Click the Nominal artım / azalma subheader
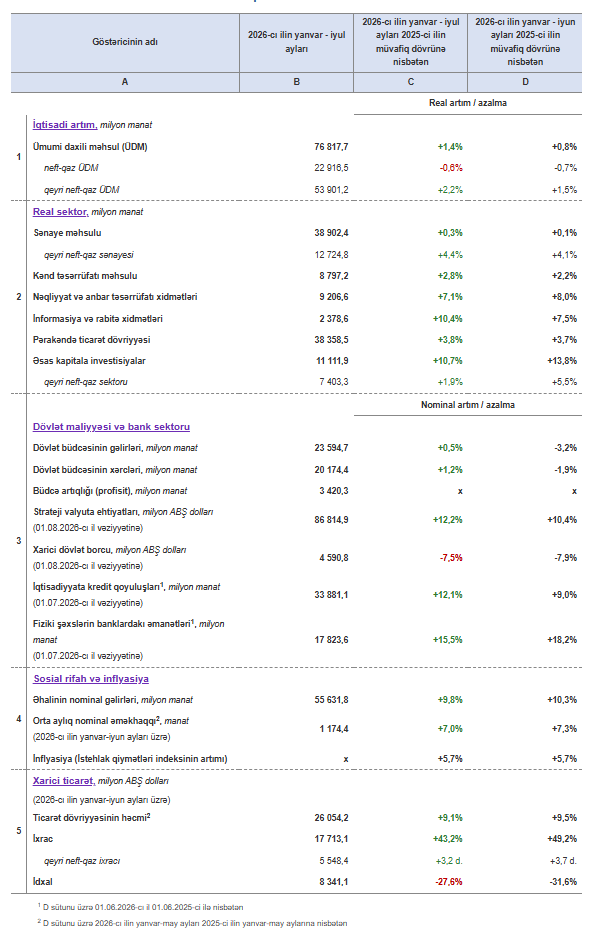 coord(468,405)
